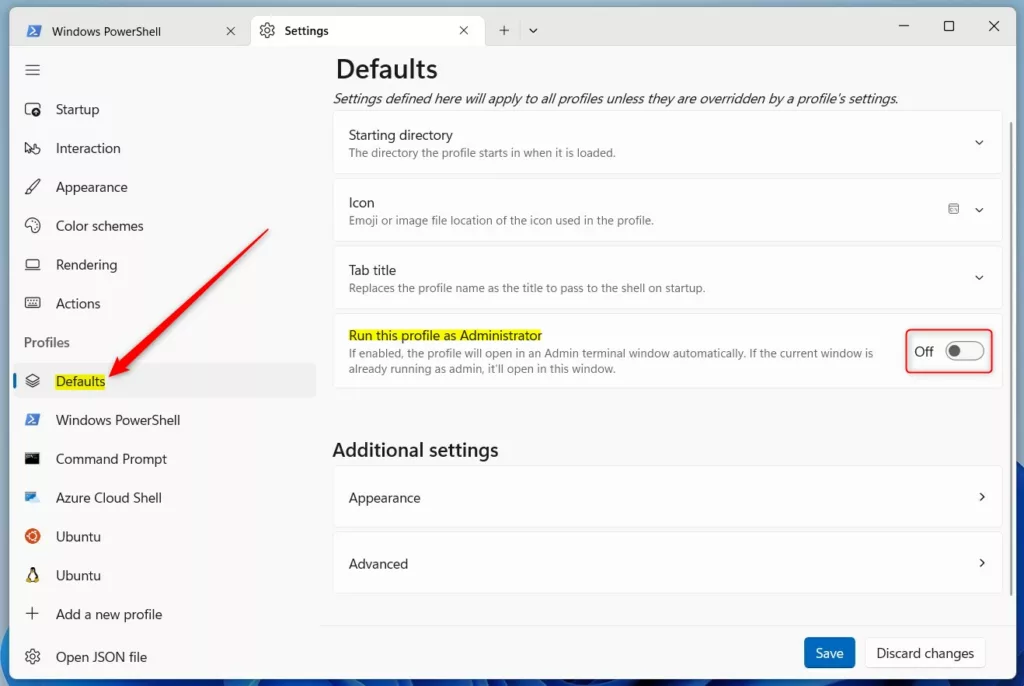Screen dimensions: 1024x686
Task: Close the Settings tab
Action: point(464,31)
